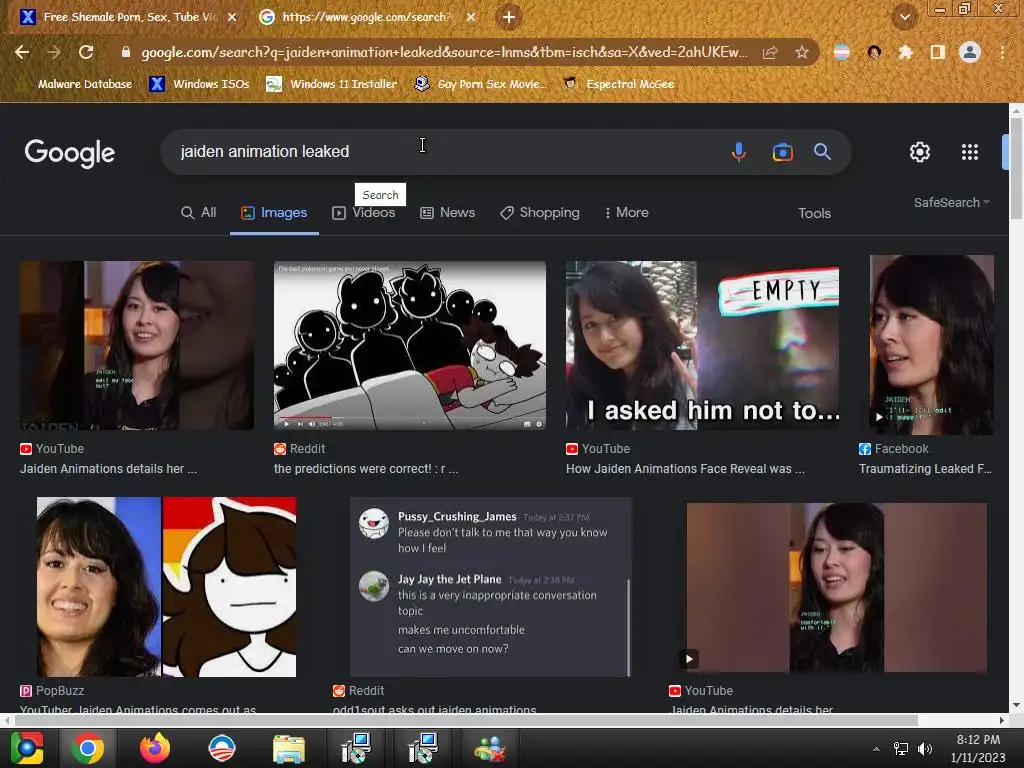Open the 'EMPTY' thumbnail image

pos(702,345)
